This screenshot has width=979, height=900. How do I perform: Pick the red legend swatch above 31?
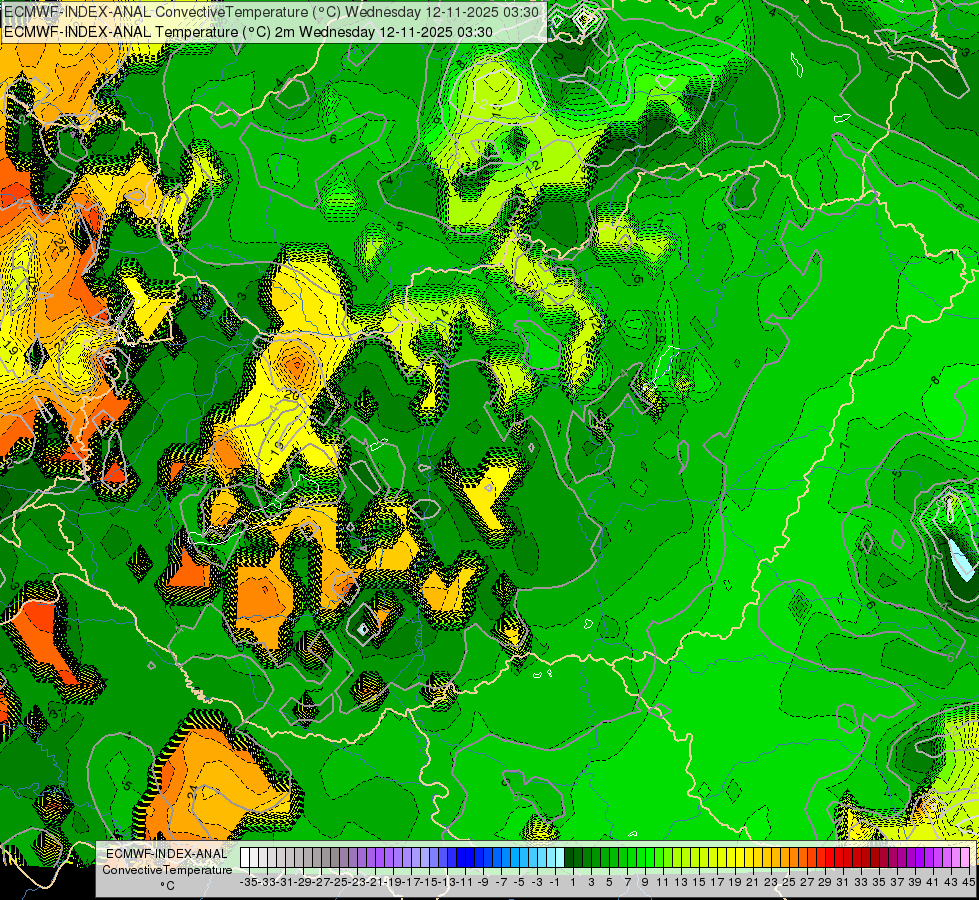[x=839, y=857]
